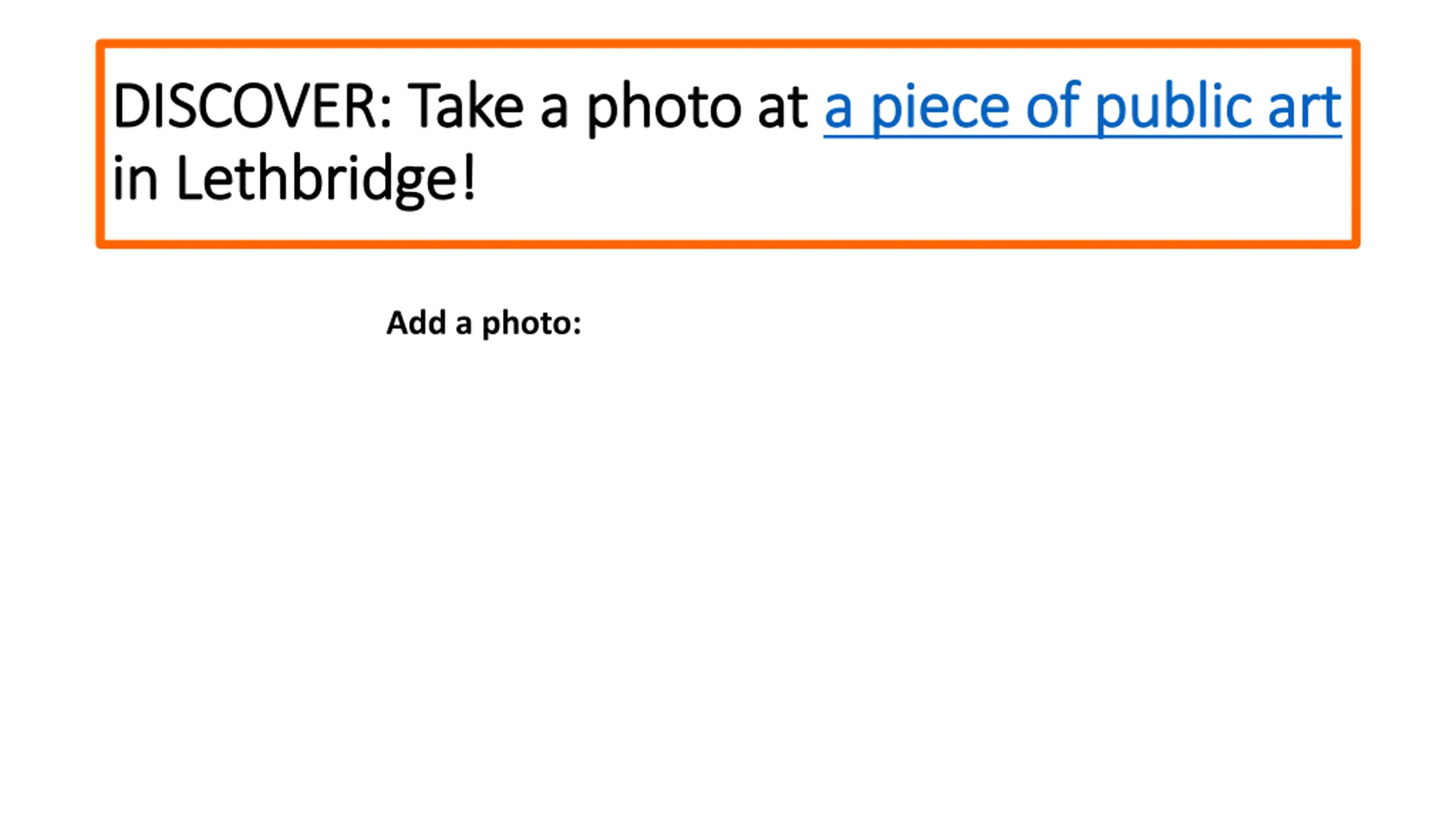This screenshot has width=1456, height=819.
Task: Click the 'in Lethbridge!' line of text
Action: [294, 179]
